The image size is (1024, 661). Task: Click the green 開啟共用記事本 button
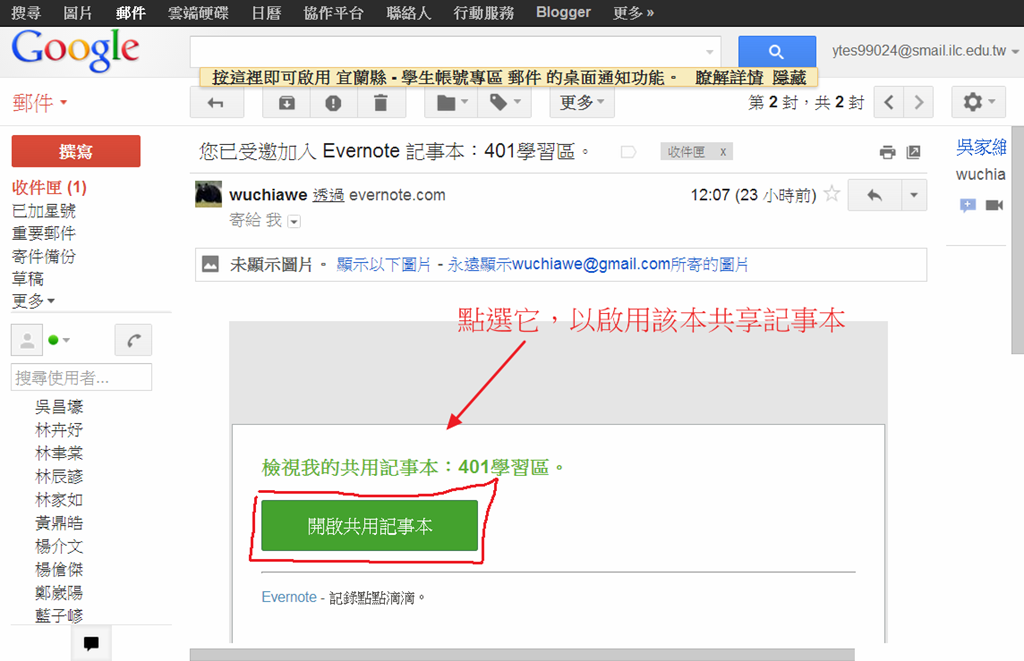point(369,526)
